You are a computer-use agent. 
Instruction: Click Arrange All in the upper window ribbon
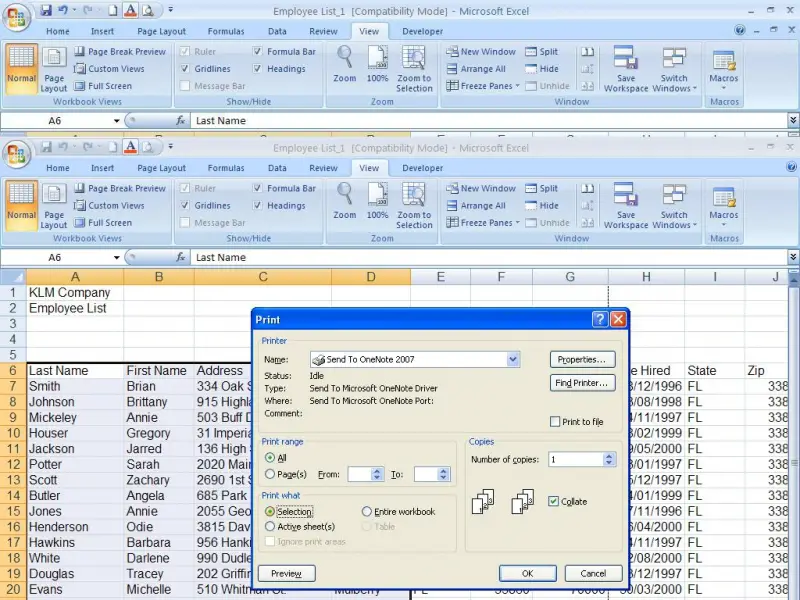pos(476,69)
